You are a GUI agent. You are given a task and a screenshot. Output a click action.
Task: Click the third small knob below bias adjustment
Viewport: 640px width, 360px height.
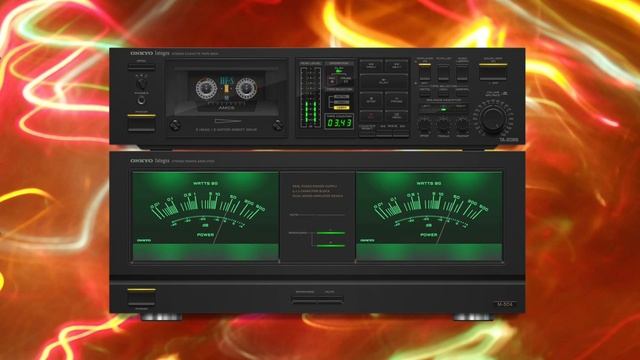(462, 124)
